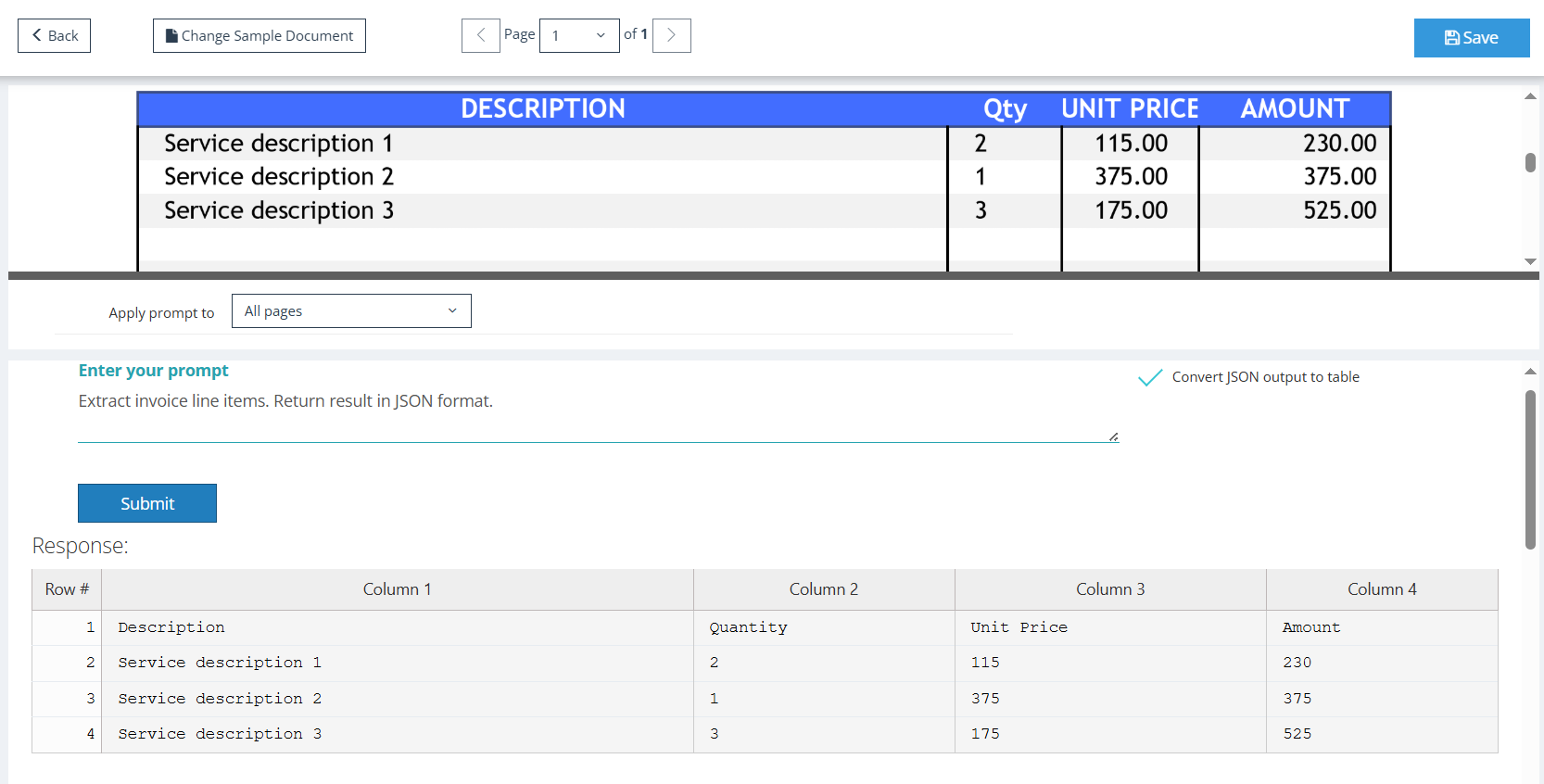Click '115.00' in the invoice preview

tap(1131, 143)
